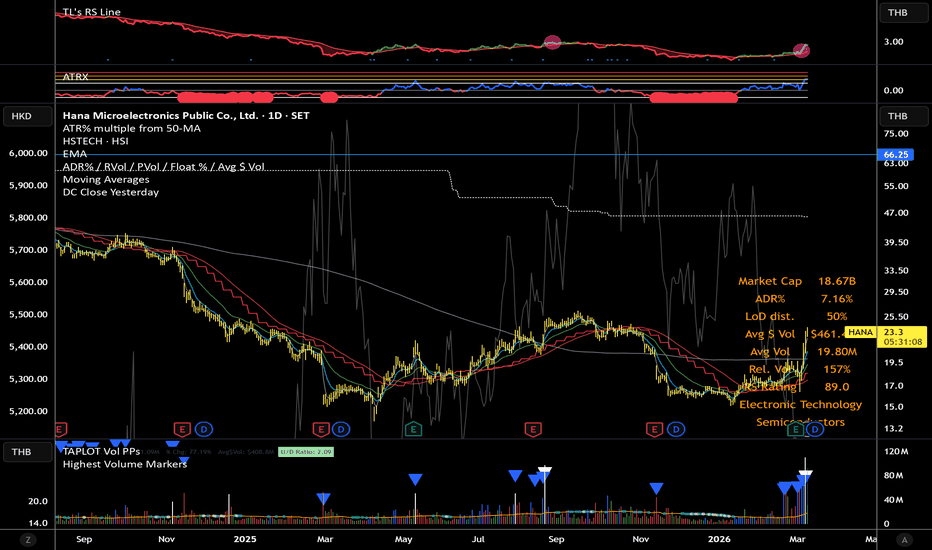The image size is (932, 550).
Task: Click the blue volume triangle above March 2025
Action: click(323, 498)
